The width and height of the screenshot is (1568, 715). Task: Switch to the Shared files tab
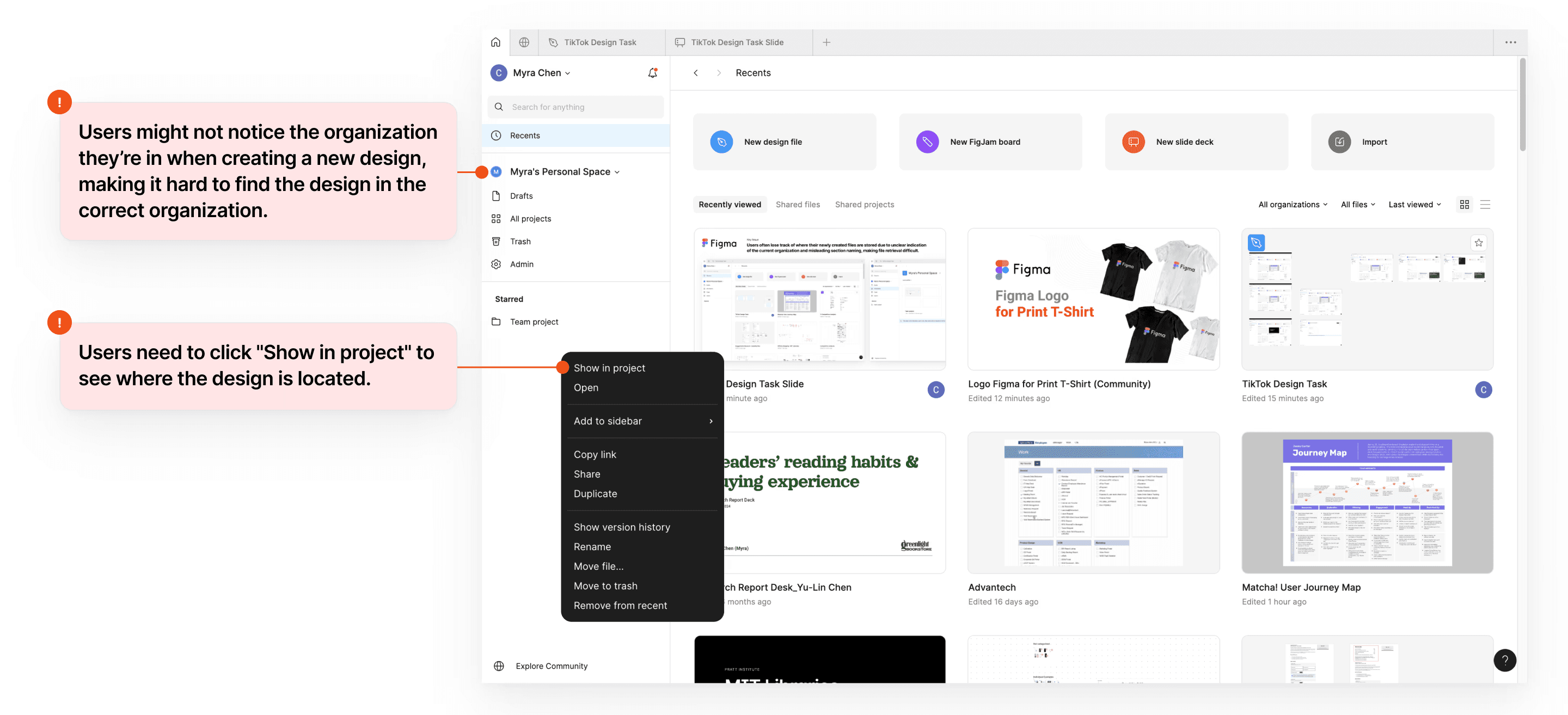point(798,205)
